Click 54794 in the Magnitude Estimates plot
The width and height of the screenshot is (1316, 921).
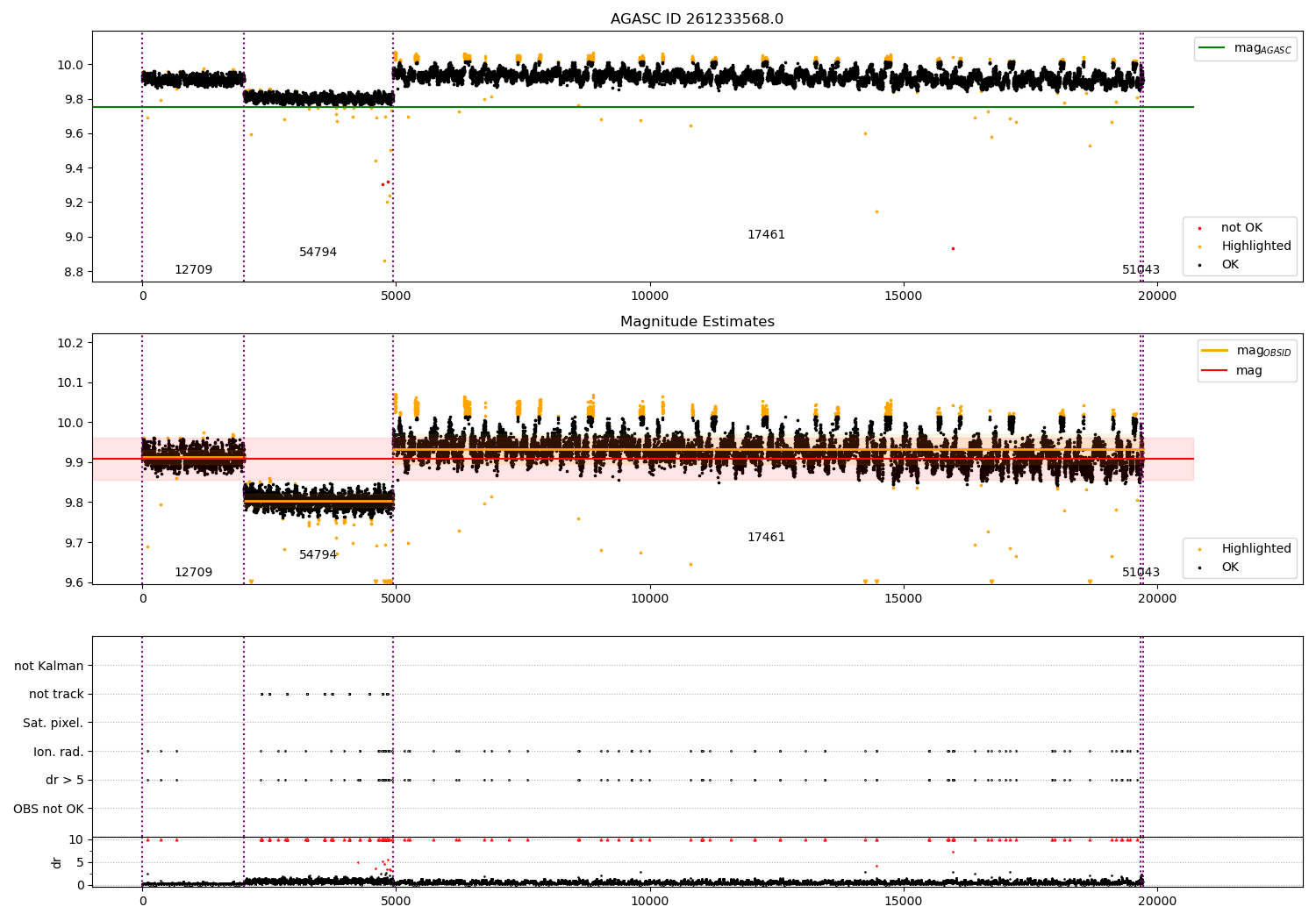point(318,555)
